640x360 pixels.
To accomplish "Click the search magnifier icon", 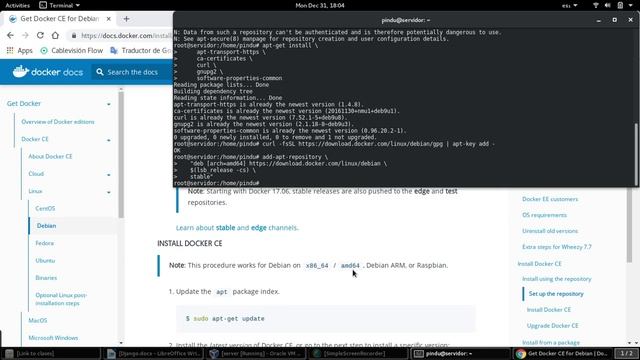I will tap(100, 72).
